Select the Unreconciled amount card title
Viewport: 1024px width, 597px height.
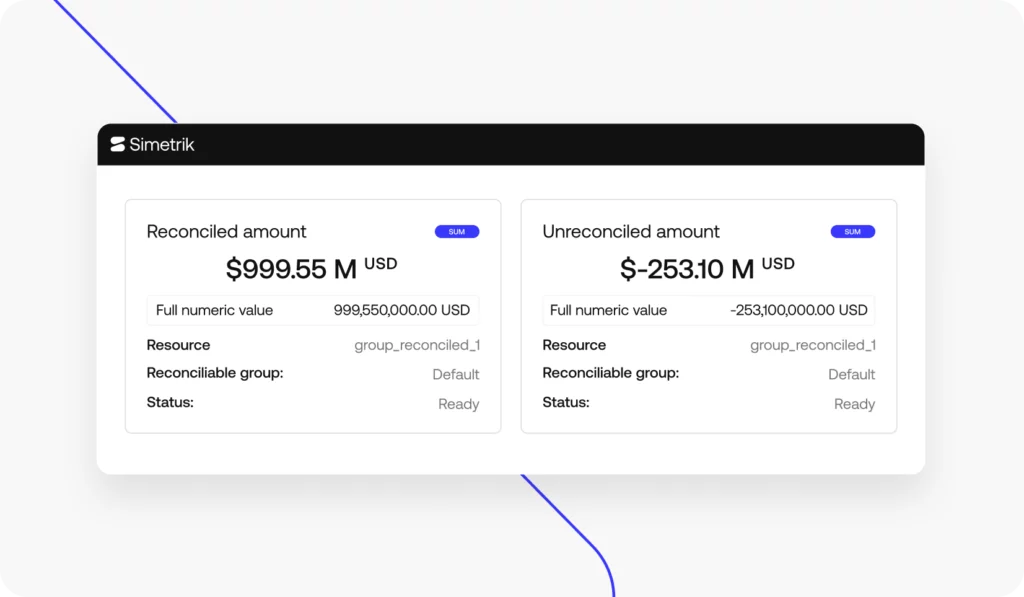click(x=630, y=232)
